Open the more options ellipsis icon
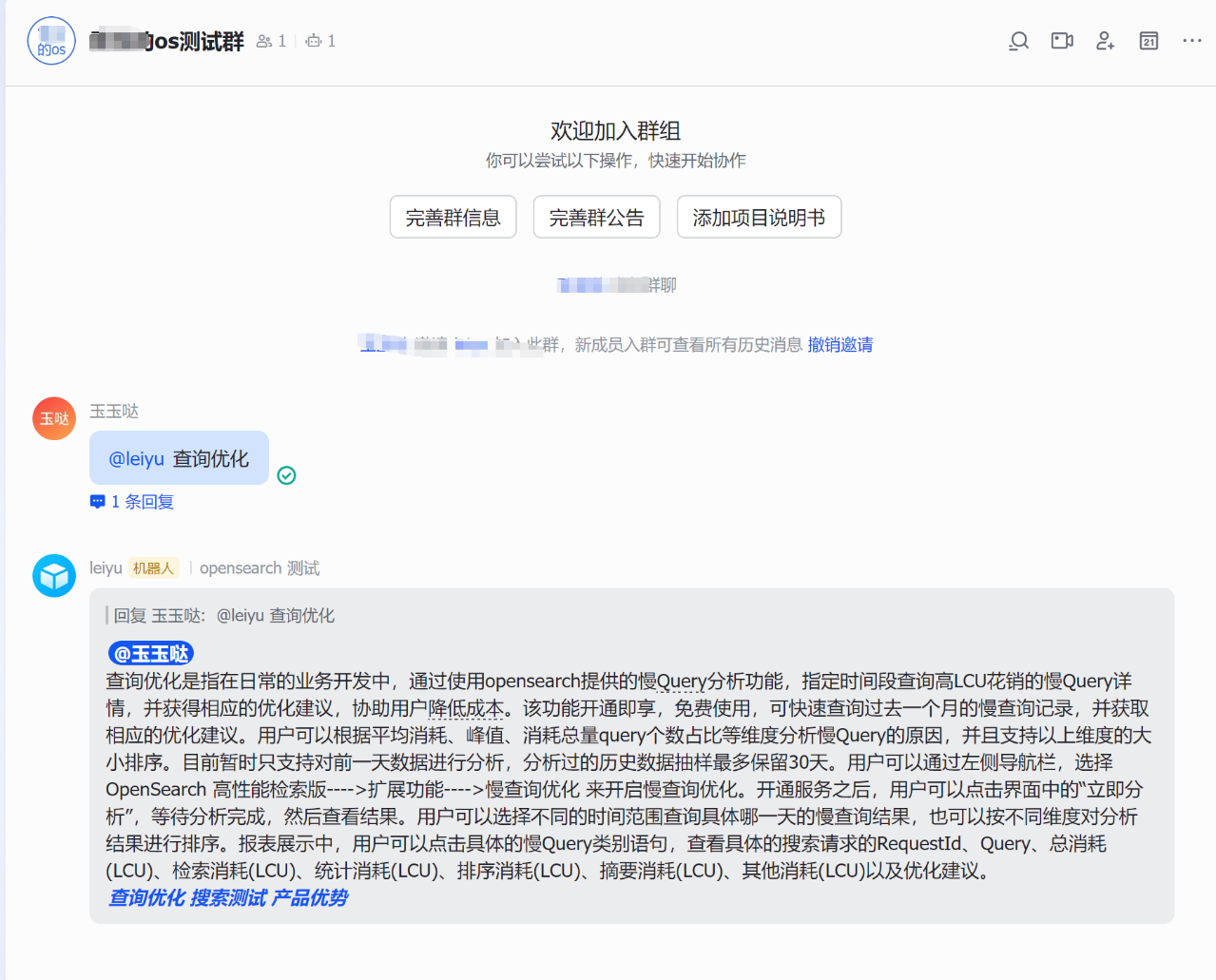The image size is (1216, 980). (x=1191, y=41)
